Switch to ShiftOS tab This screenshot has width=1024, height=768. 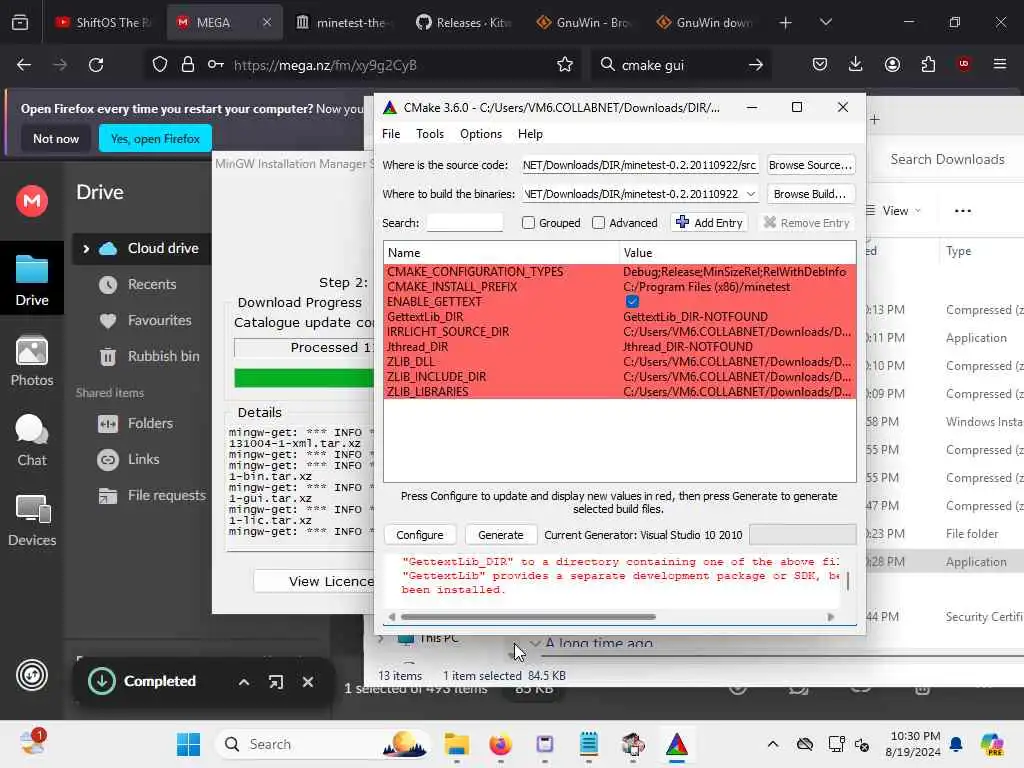103,23
